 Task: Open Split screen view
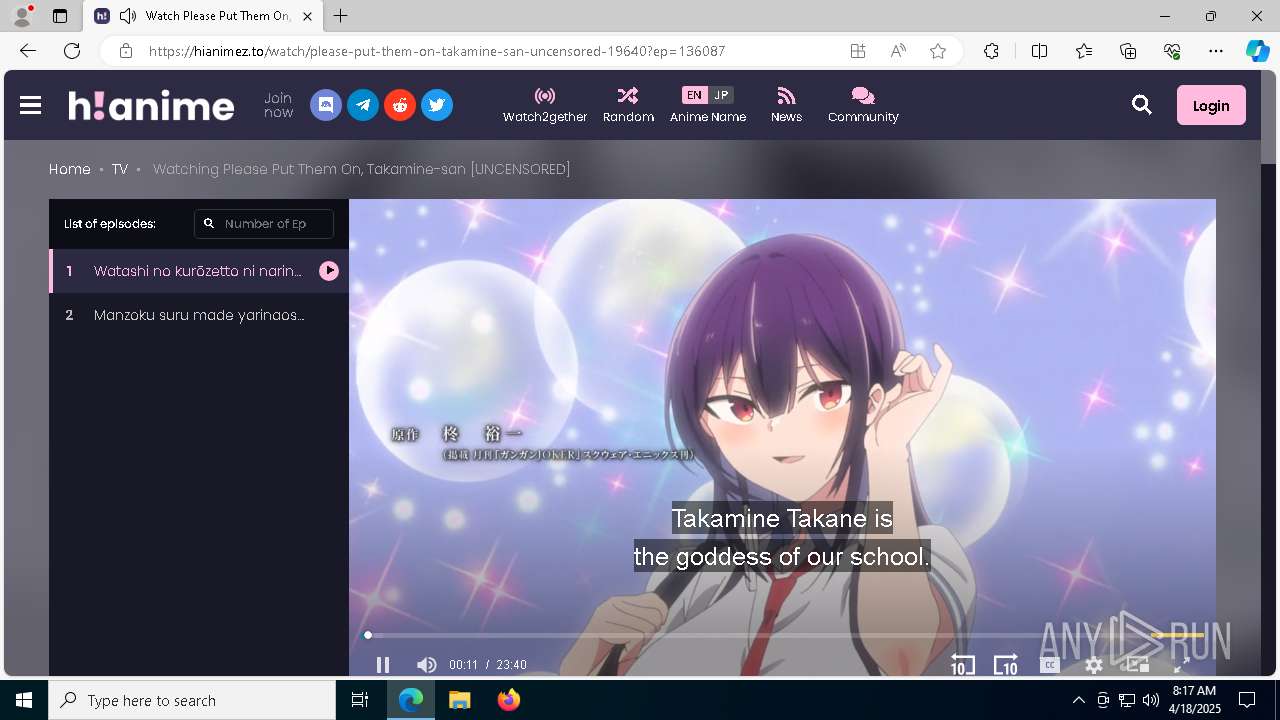1039,51
